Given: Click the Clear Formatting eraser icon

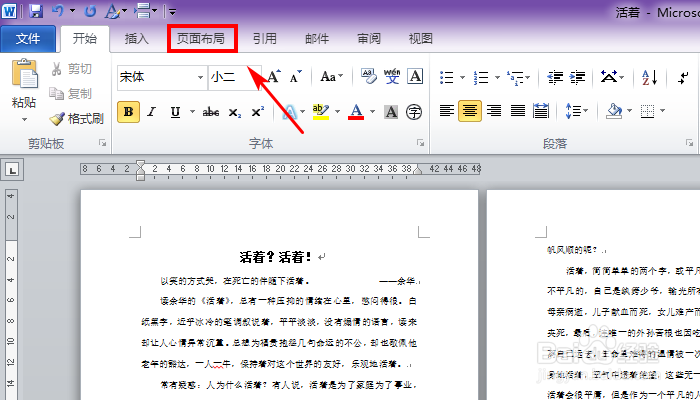Looking at the screenshot, I should [x=369, y=76].
